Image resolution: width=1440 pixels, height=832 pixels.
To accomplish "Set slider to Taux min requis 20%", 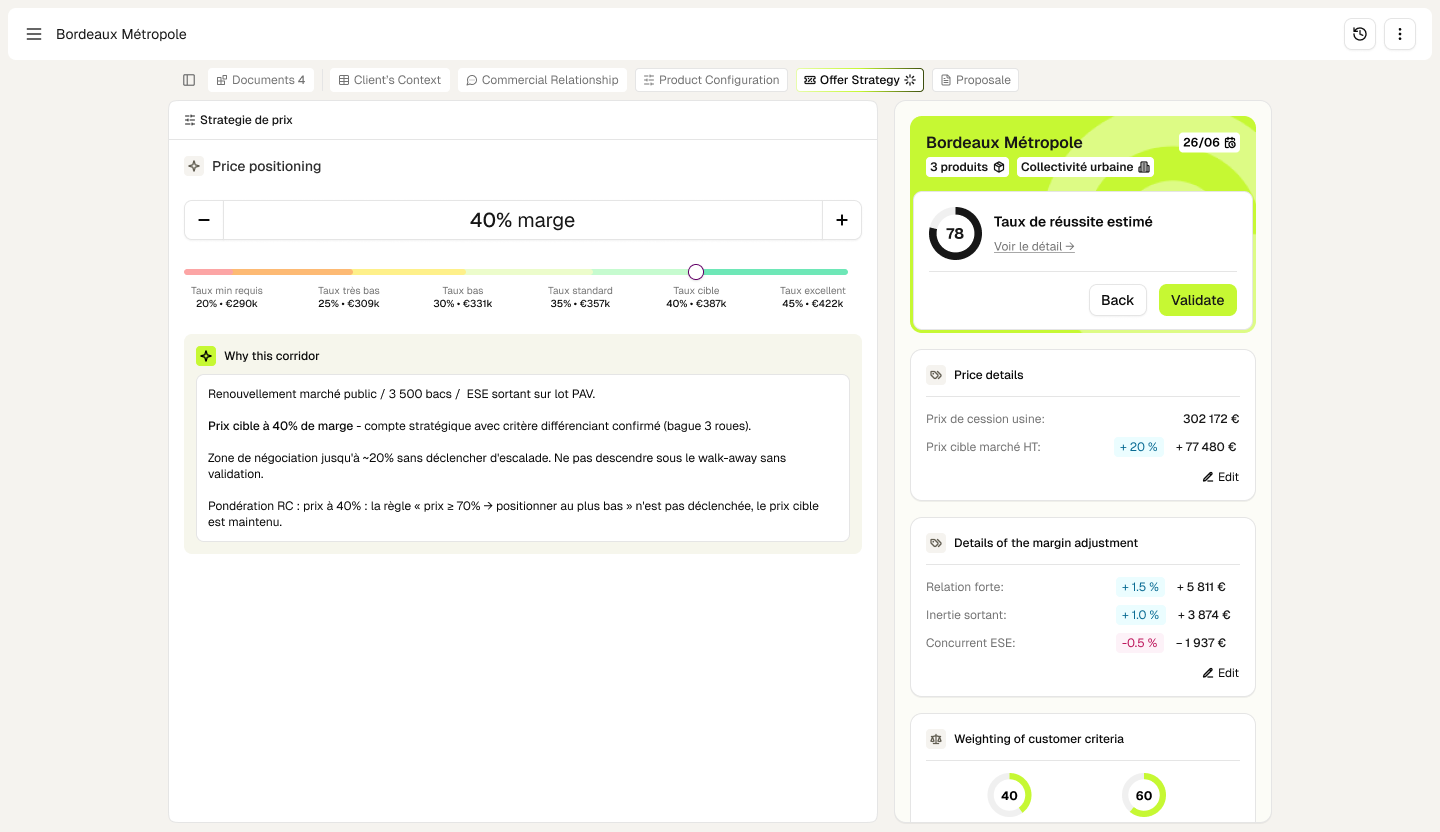I will click(227, 297).
